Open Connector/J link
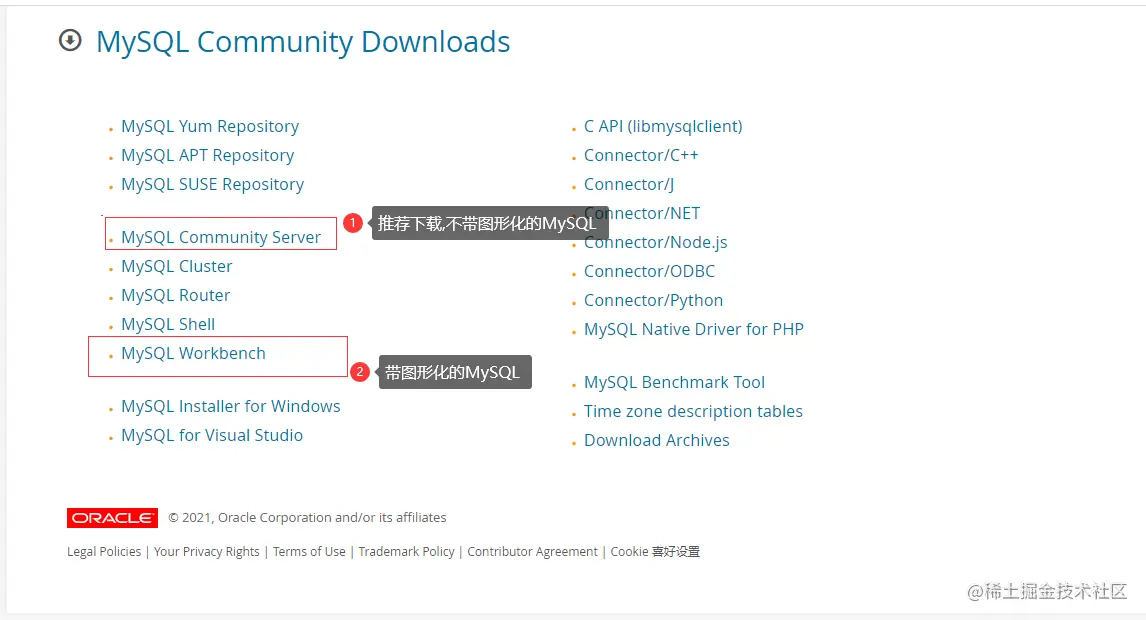This screenshot has height=620, width=1146. (629, 184)
